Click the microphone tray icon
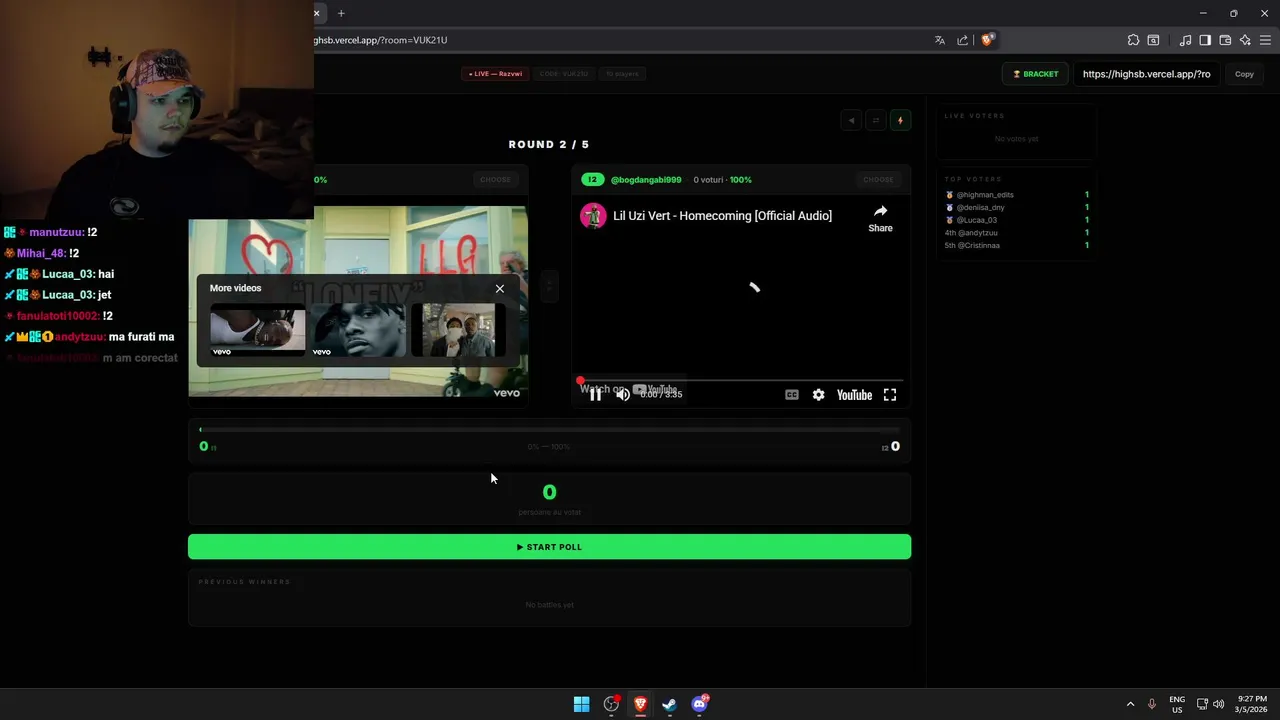Screen dimensions: 1280x720 pyautogui.click(x=1152, y=704)
